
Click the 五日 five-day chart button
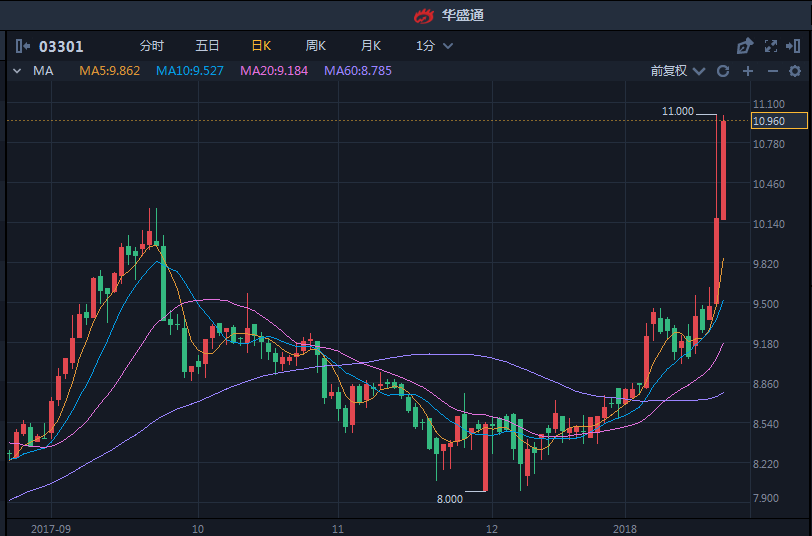click(207, 46)
